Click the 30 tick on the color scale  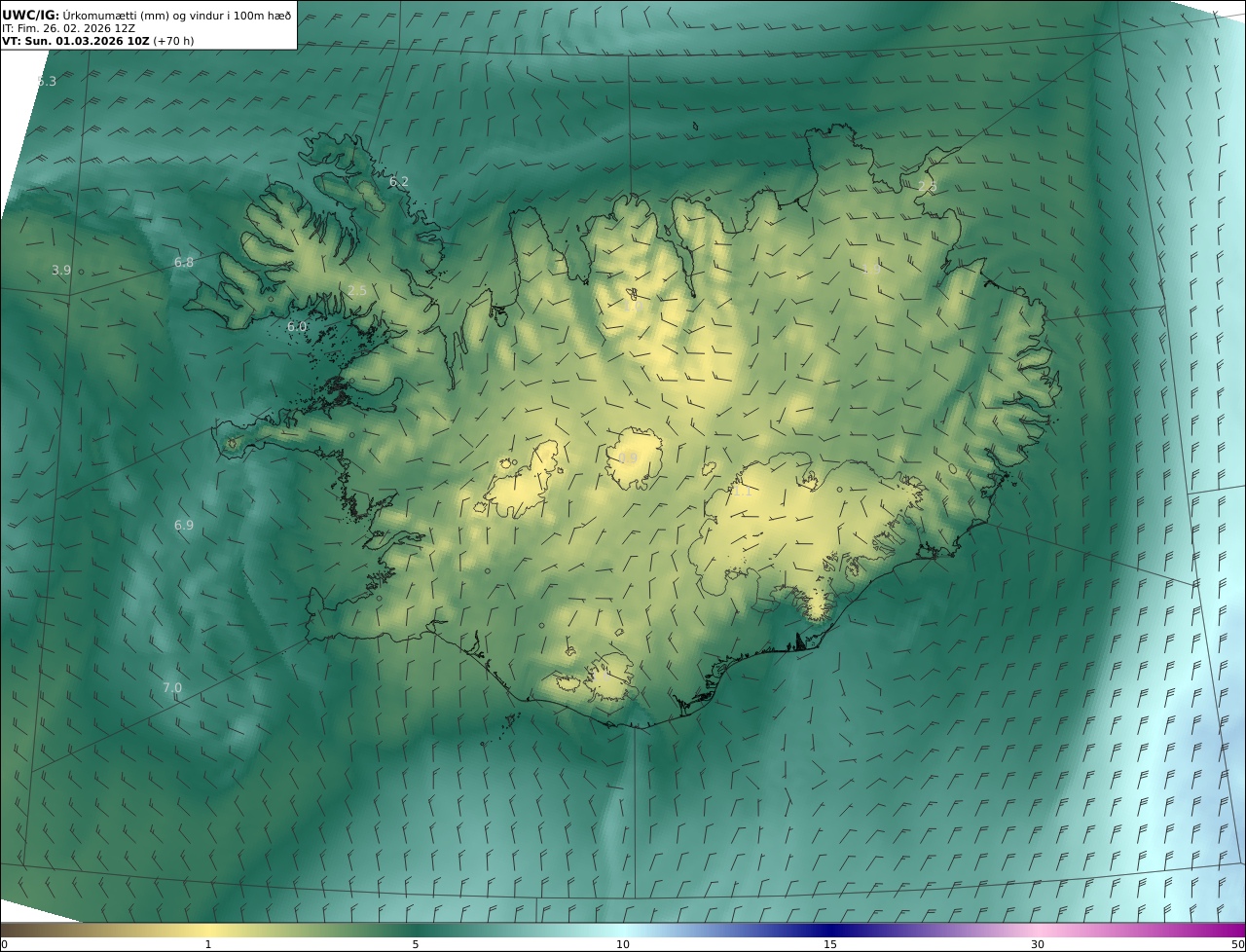pos(1038,944)
